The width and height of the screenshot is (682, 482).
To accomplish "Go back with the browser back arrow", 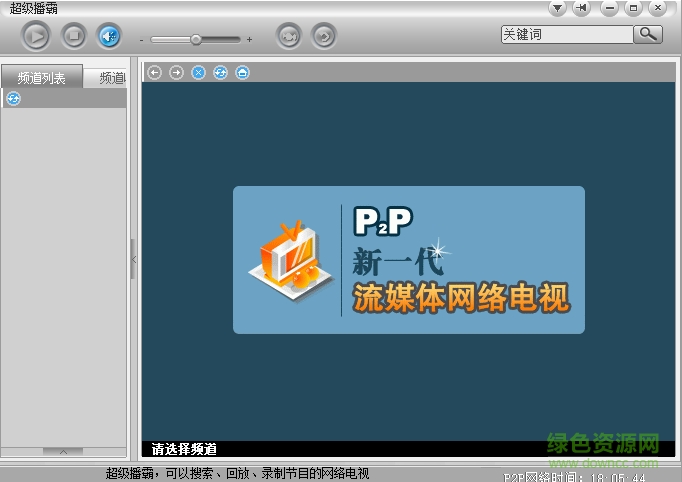I will coord(154,73).
